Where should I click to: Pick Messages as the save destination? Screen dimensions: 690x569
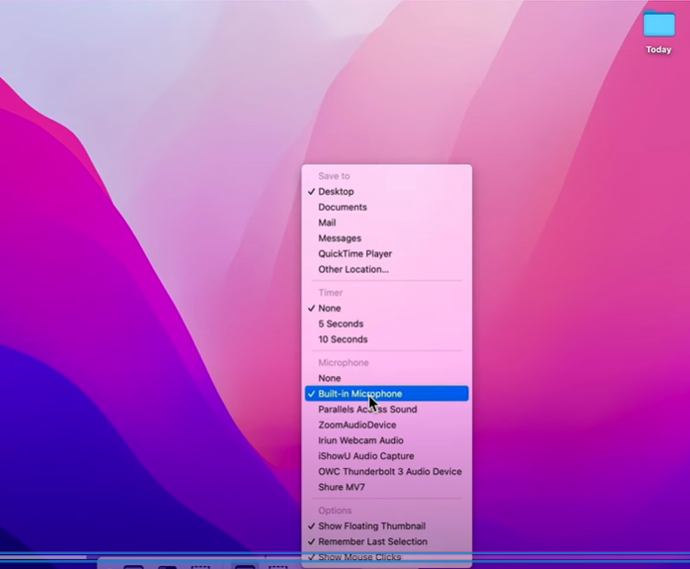(386, 238)
